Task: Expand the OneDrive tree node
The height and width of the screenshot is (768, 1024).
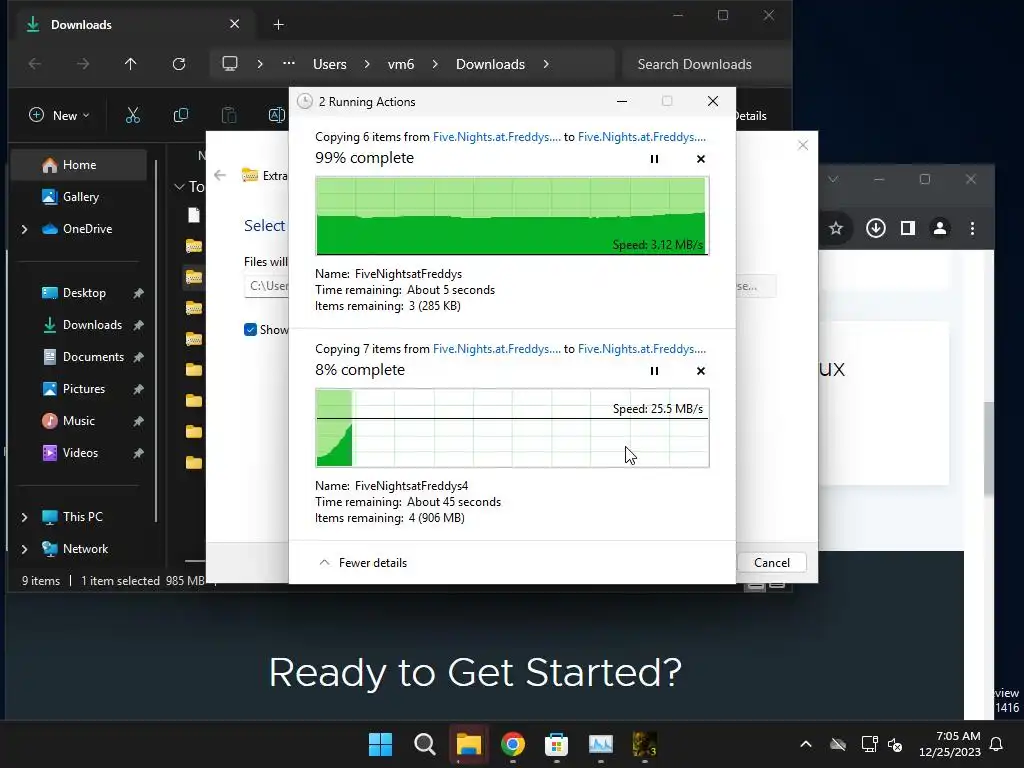Action: click(24, 229)
